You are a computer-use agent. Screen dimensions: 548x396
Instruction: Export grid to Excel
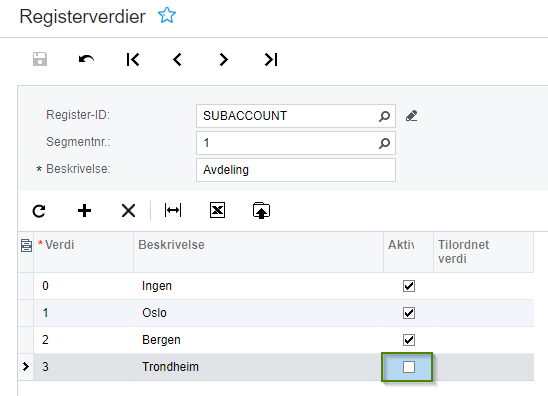click(217, 210)
